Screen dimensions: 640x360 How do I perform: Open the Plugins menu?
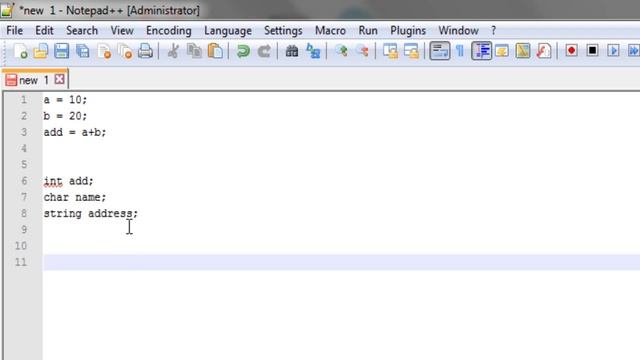tap(408, 31)
